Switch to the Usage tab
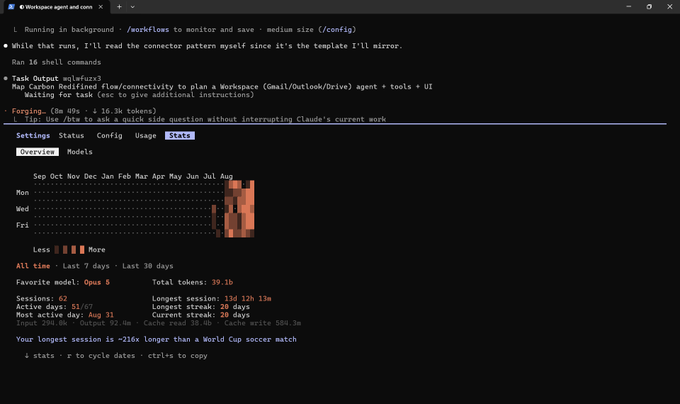 (x=145, y=135)
